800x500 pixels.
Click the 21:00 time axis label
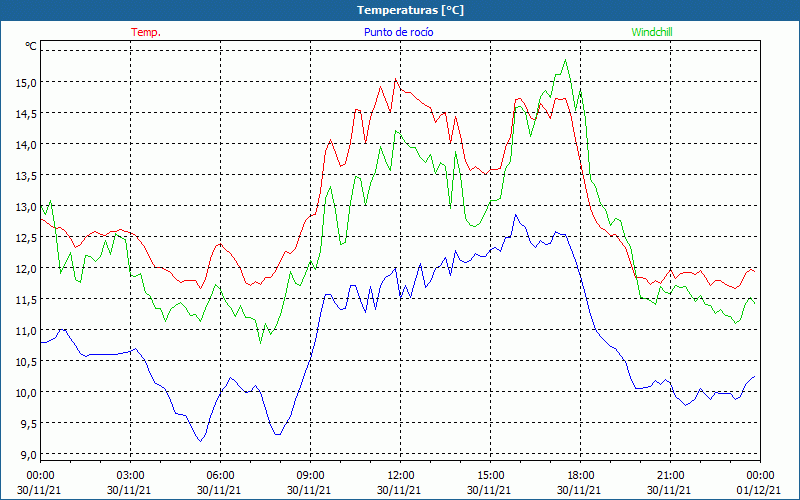[670, 476]
